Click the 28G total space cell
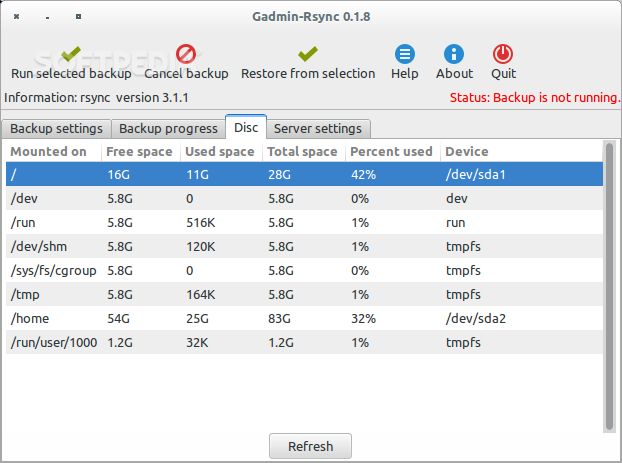This screenshot has height=463, width=622. (279, 175)
